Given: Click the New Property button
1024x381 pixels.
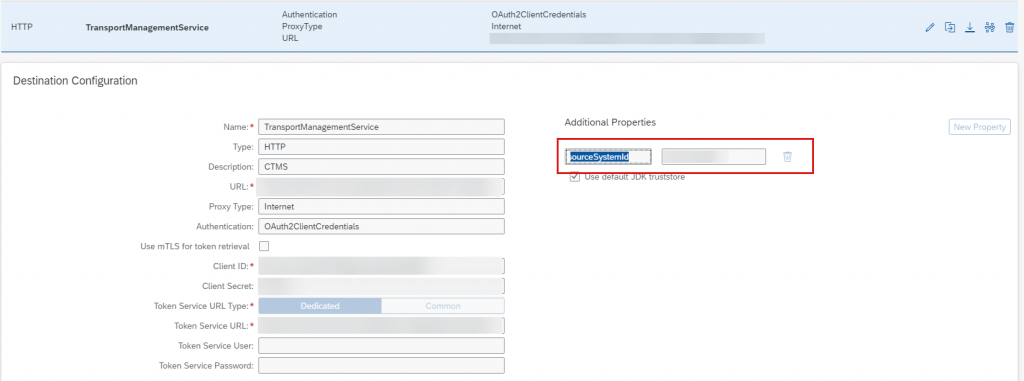Looking at the screenshot, I should [x=980, y=127].
